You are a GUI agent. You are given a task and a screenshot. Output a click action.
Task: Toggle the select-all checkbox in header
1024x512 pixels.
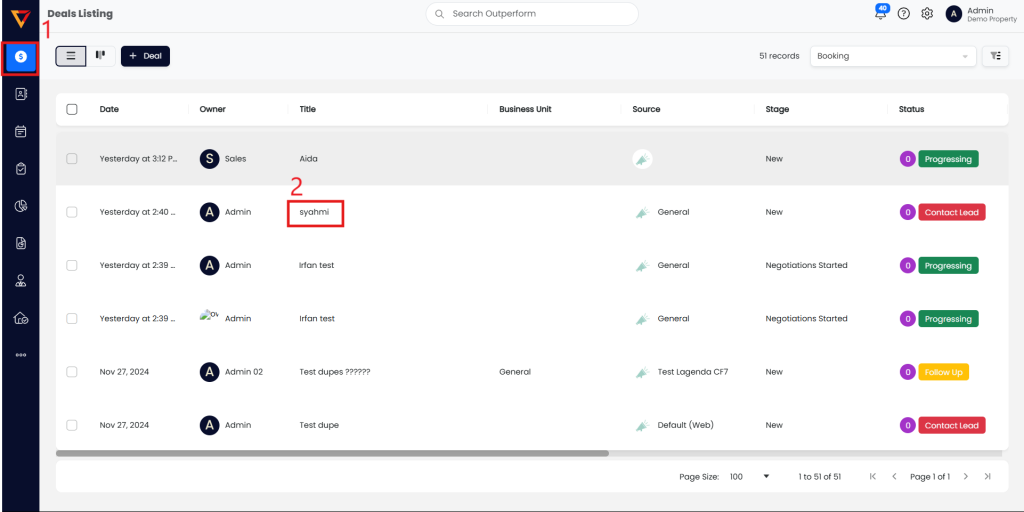72,109
